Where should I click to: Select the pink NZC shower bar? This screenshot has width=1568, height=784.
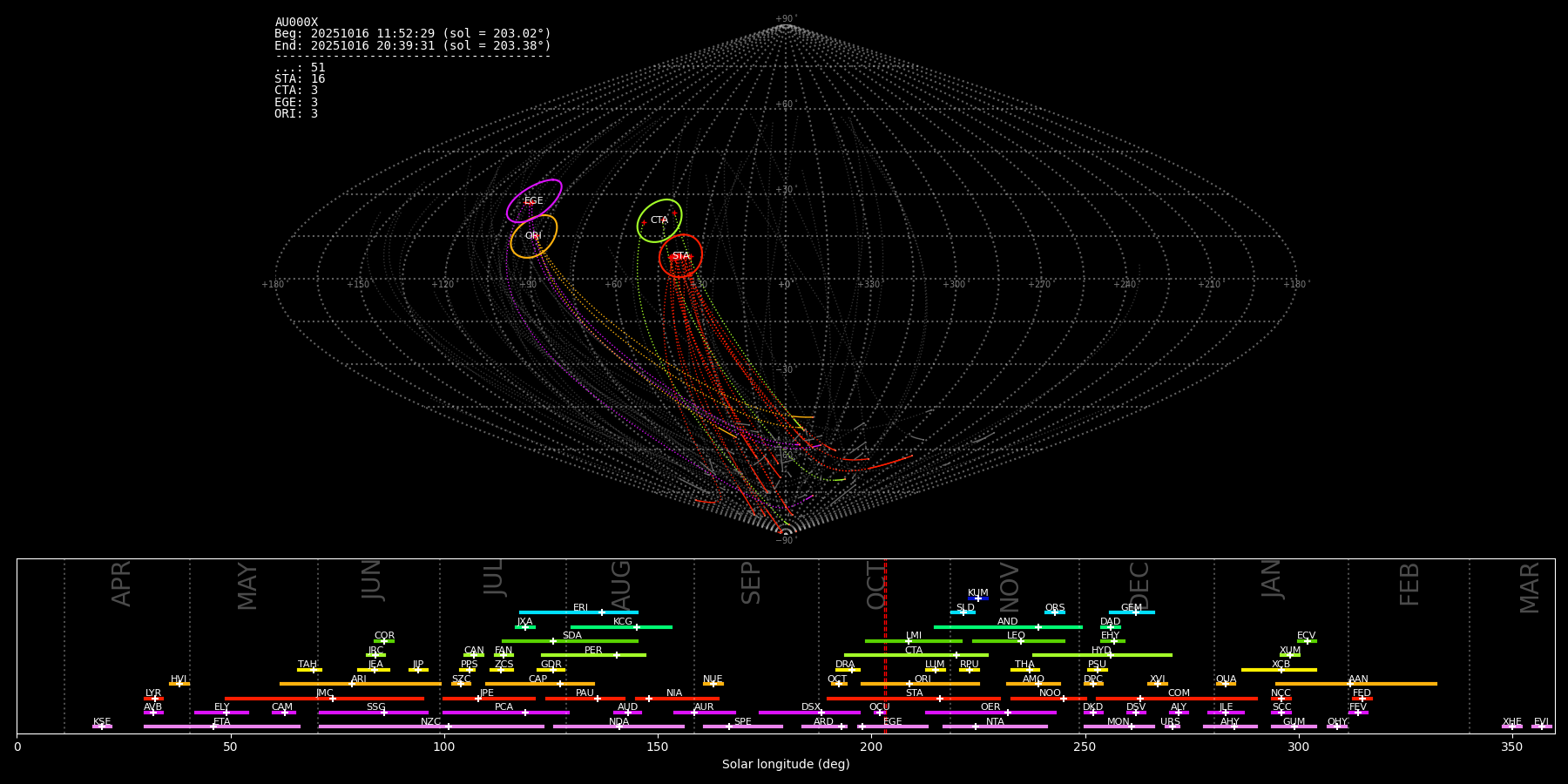click(431, 727)
